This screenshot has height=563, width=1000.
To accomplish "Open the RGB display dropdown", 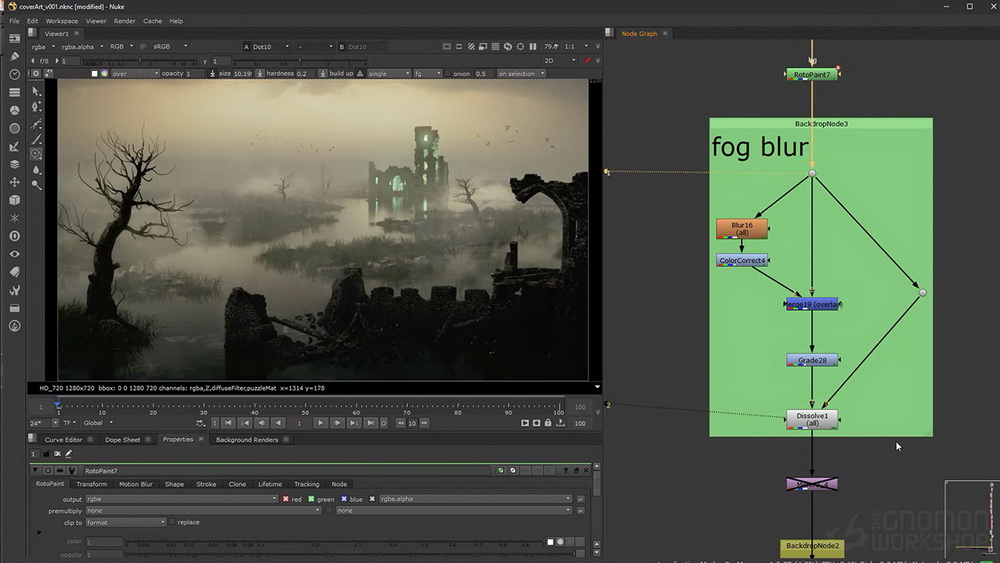I will 122,47.
